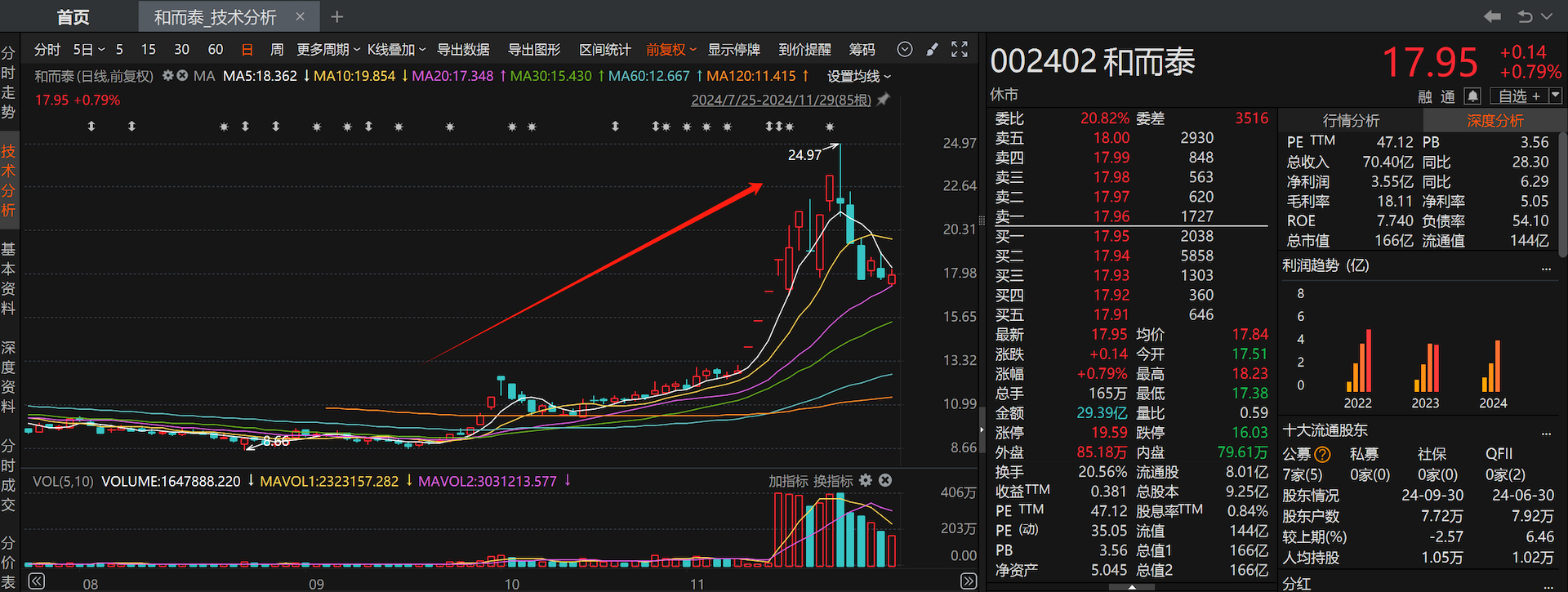Click the MA indicator settings gear
Image resolution: width=1568 pixels, height=592 pixels.
coord(168,76)
